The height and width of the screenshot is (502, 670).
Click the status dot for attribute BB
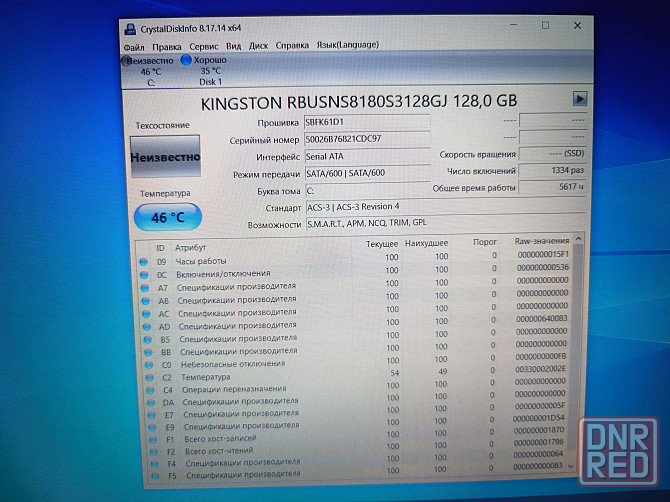tap(148, 352)
